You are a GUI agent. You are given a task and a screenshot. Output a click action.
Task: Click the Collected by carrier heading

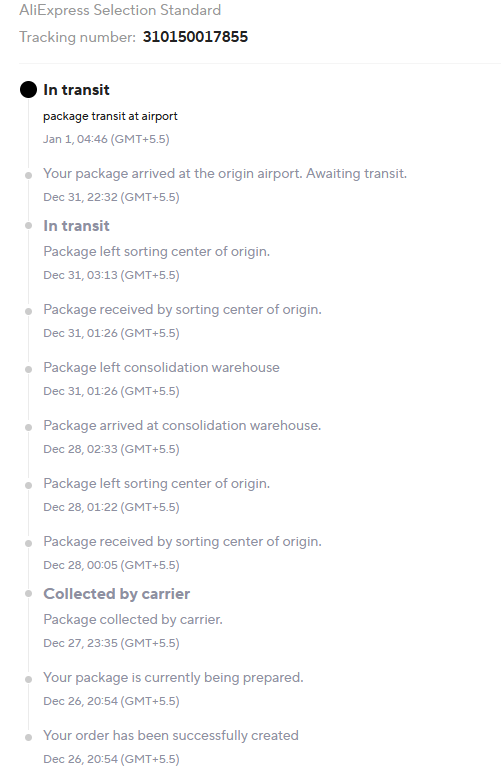click(117, 594)
